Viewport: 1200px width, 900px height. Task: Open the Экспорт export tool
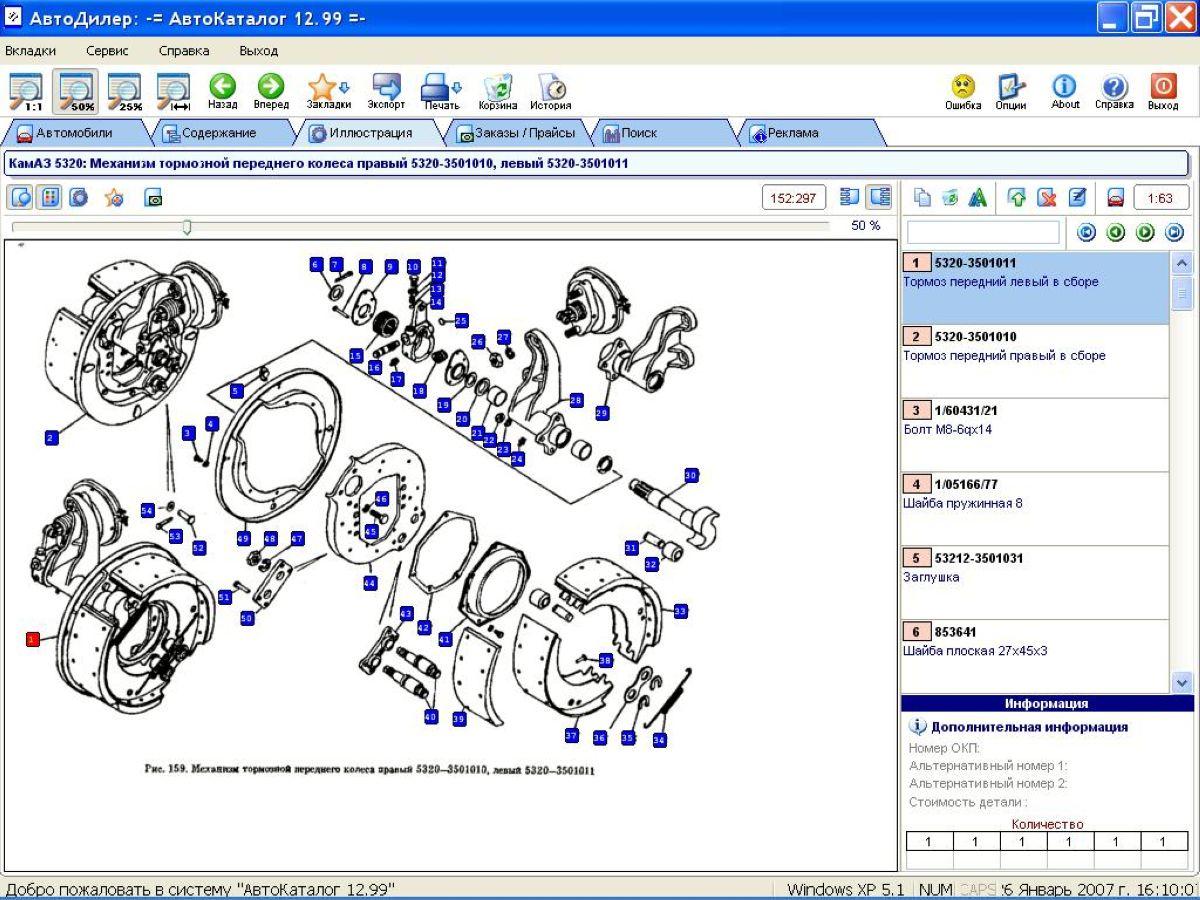tap(386, 92)
